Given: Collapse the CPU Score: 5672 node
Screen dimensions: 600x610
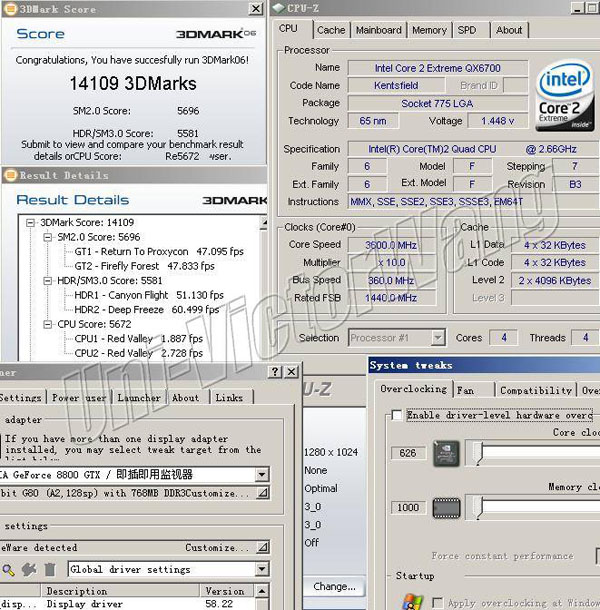Looking at the screenshot, I should (47, 324).
